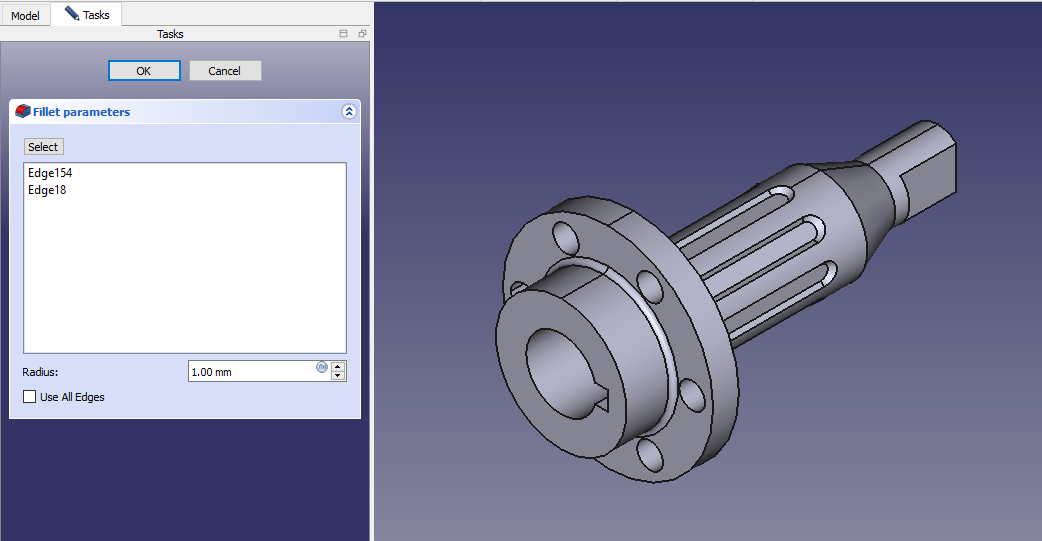Click inside the Radius input field

250,372
